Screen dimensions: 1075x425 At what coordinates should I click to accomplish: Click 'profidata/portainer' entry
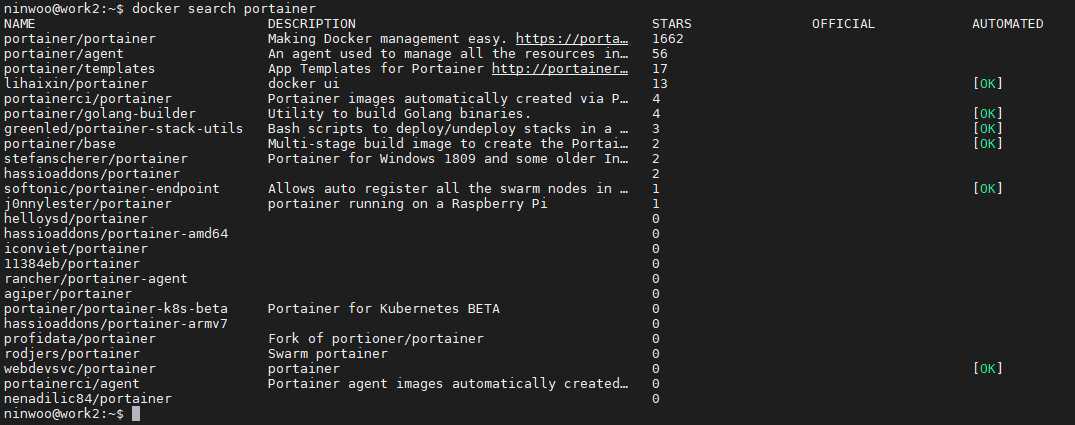tap(80, 339)
